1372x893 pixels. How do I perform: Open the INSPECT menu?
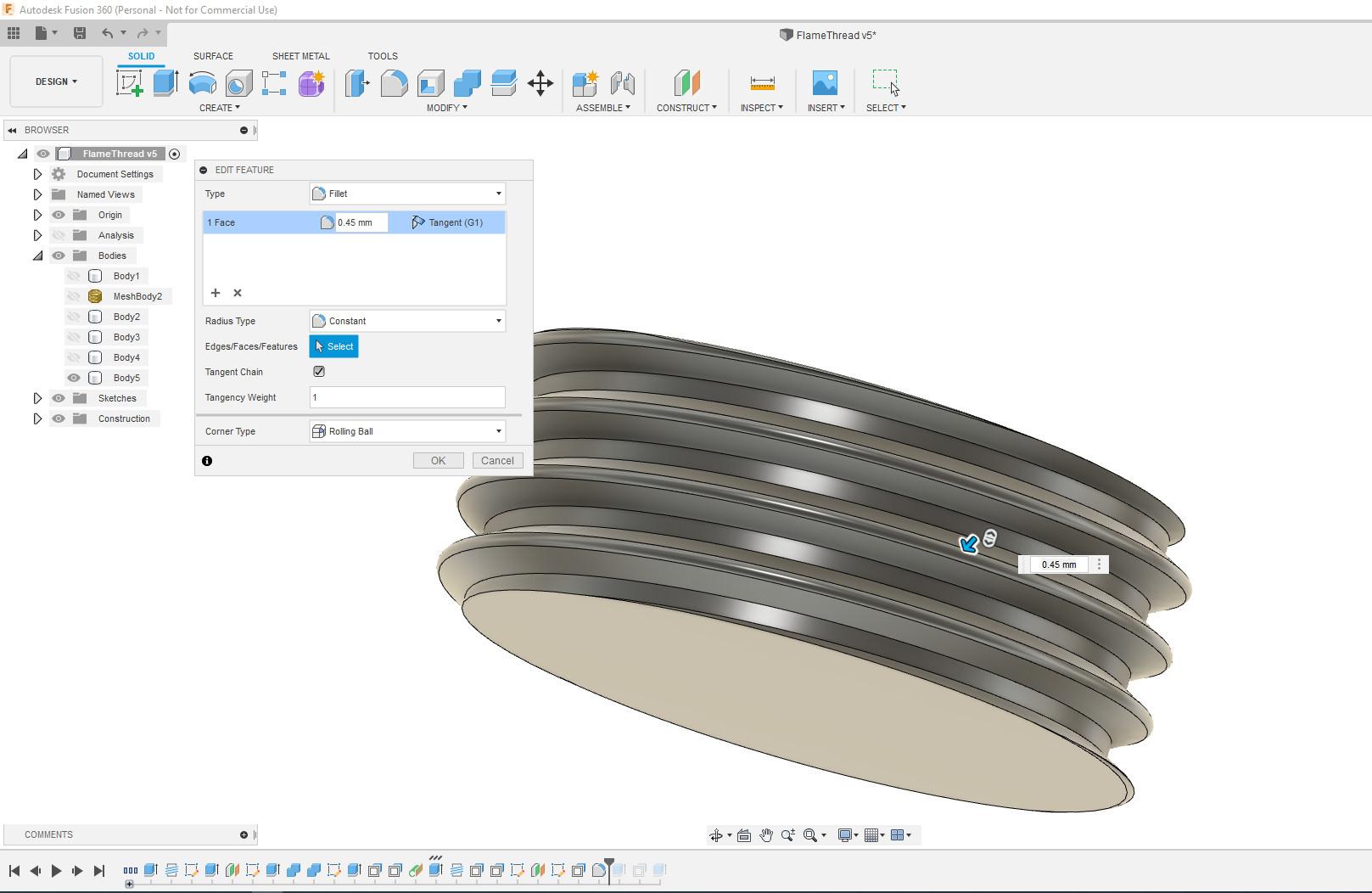point(761,108)
